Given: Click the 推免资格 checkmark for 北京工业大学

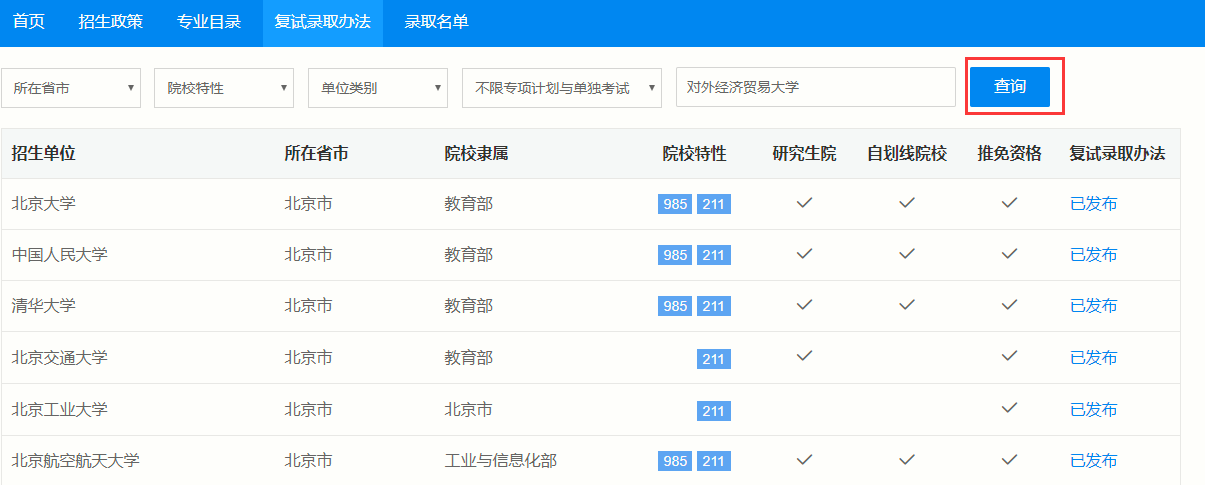Looking at the screenshot, I should pos(1010,408).
